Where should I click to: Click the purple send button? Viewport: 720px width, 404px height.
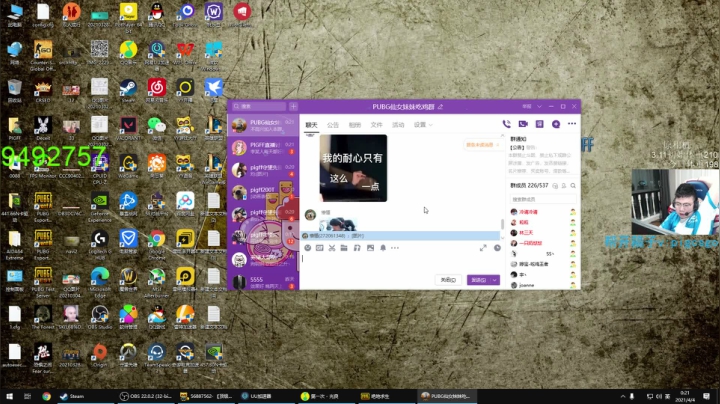pos(478,280)
